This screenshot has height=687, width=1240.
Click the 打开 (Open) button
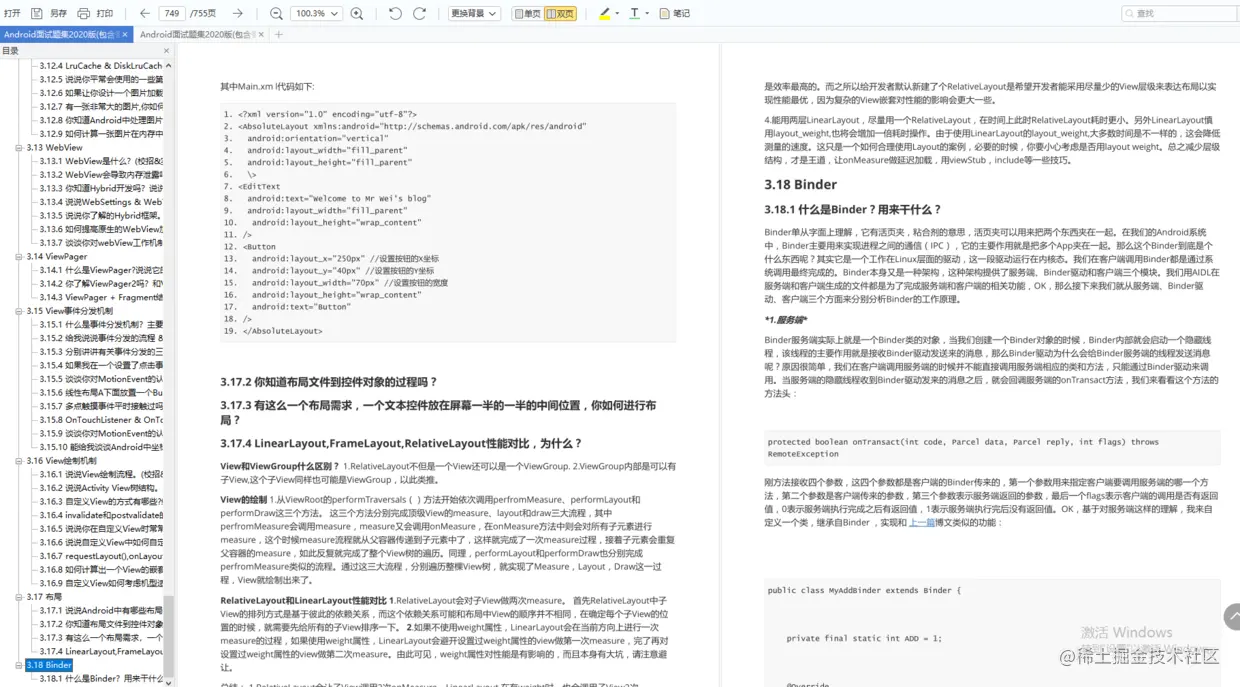pos(12,13)
